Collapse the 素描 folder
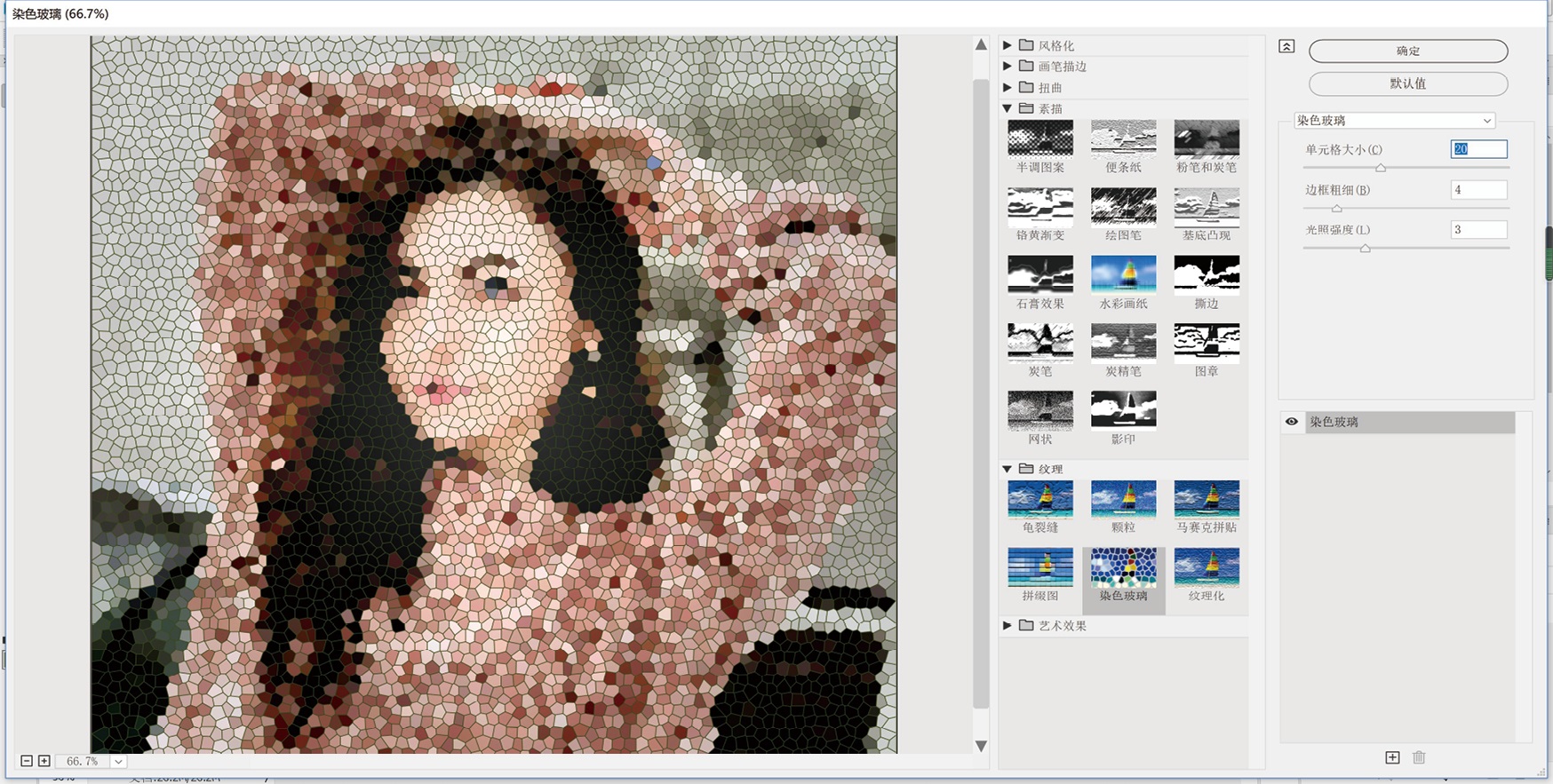The height and width of the screenshot is (784, 1553). pyautogui.click(x=1007, y=108)
